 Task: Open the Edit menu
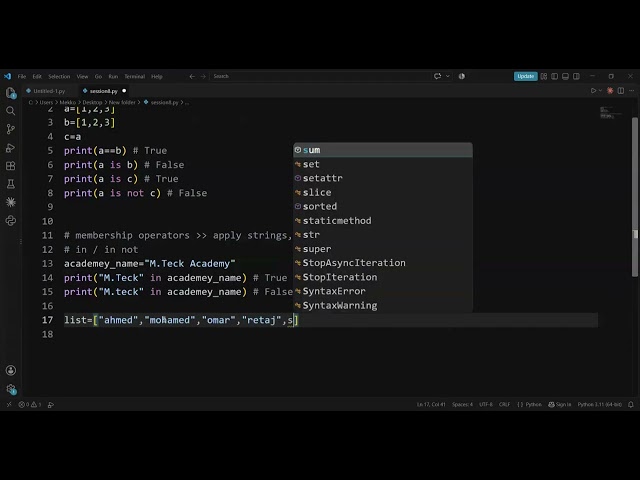click(37, 76)
